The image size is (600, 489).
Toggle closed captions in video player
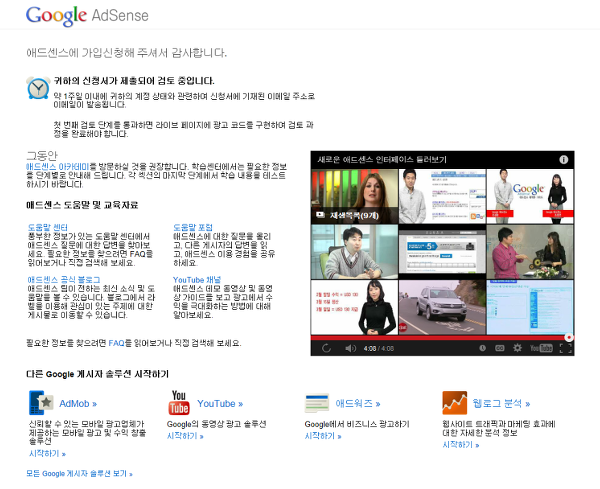(499, 348)
